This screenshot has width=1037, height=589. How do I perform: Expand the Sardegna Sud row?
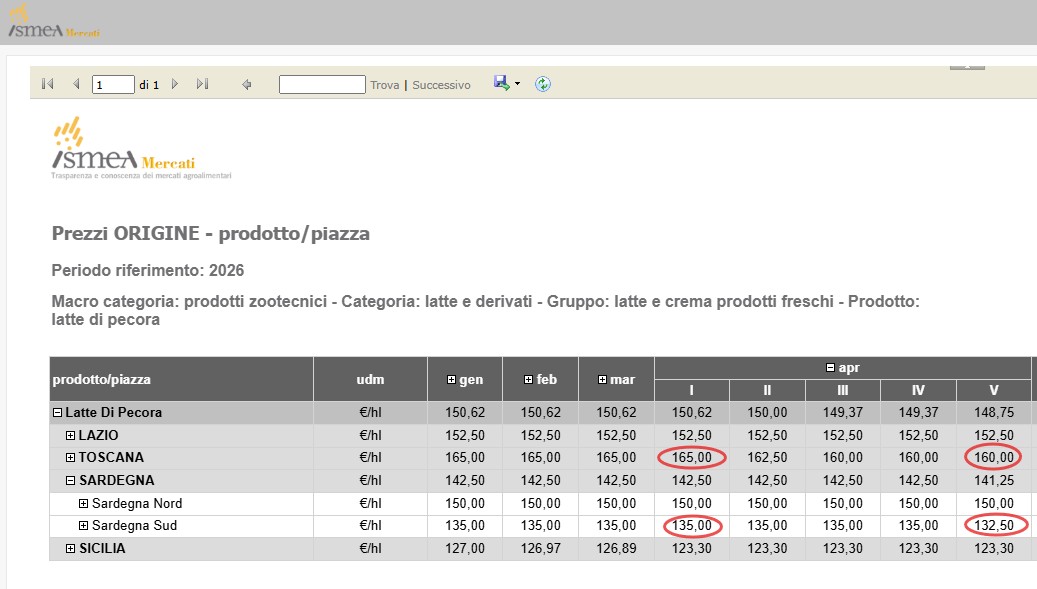click(x=83, y=526)
